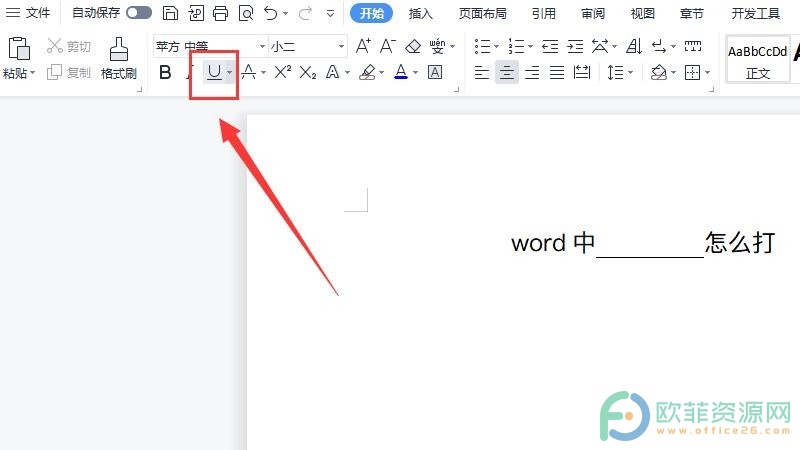Open Print Preview icon
Image resolution: width=800 pixels, height=450 pixels.
point(246,13)
